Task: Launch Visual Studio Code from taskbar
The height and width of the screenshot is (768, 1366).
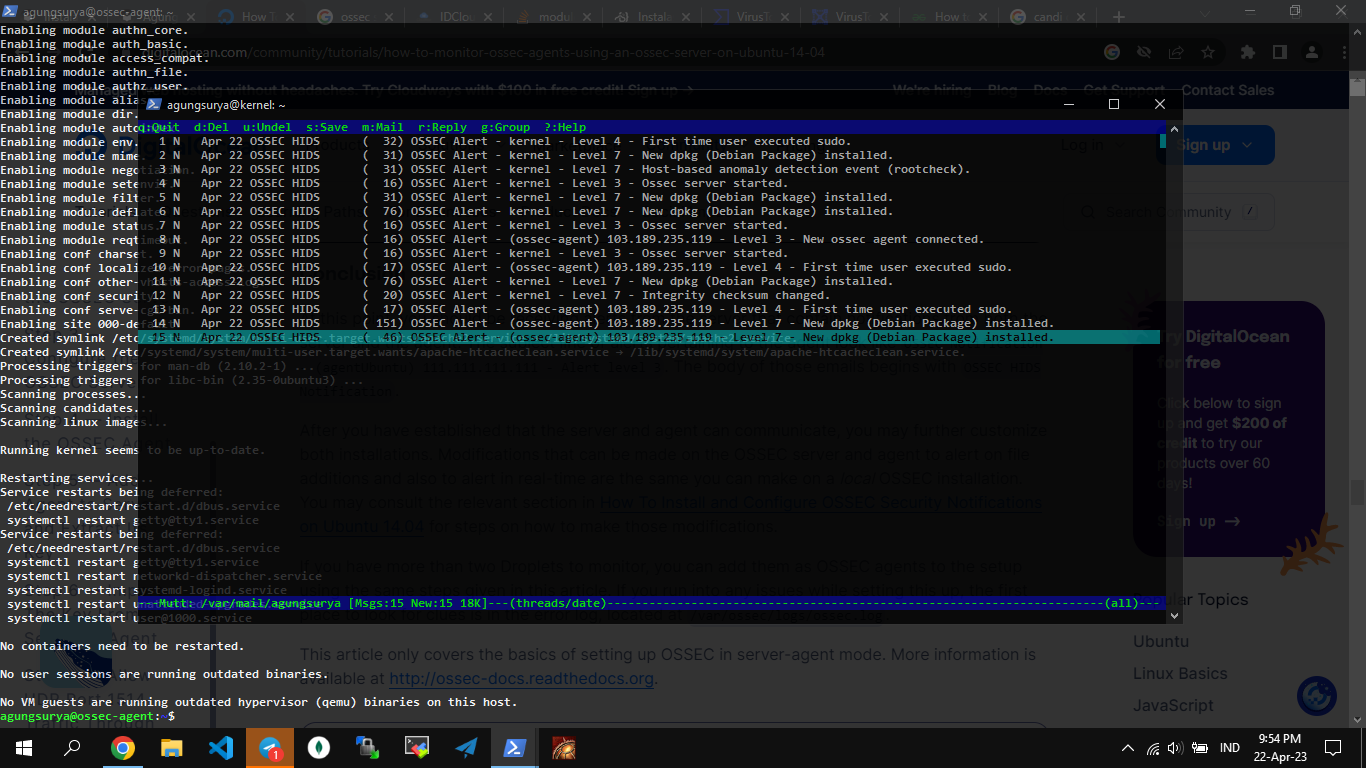Action: 221,748
